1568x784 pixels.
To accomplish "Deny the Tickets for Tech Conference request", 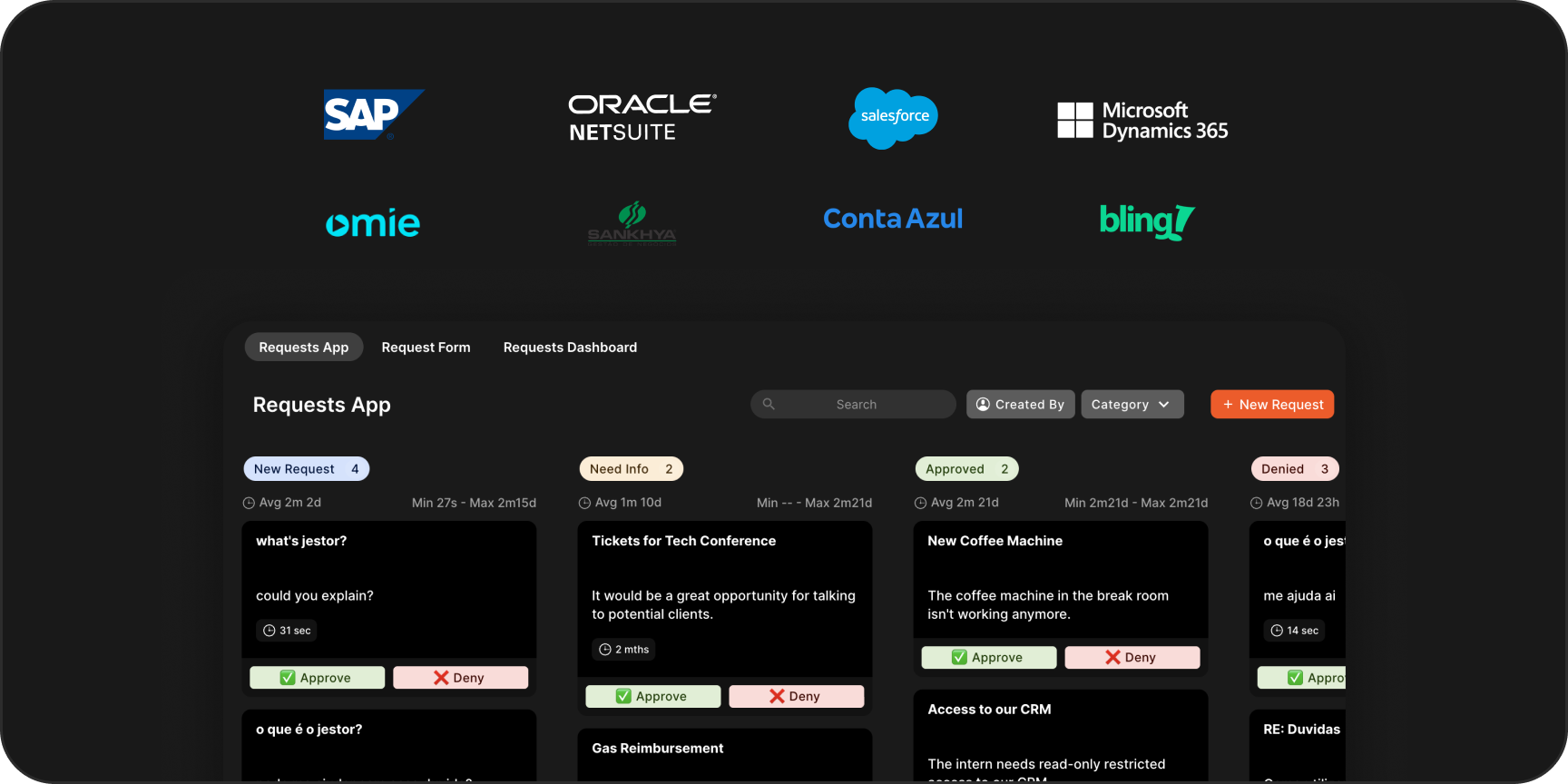I will [x=796, y=697].
